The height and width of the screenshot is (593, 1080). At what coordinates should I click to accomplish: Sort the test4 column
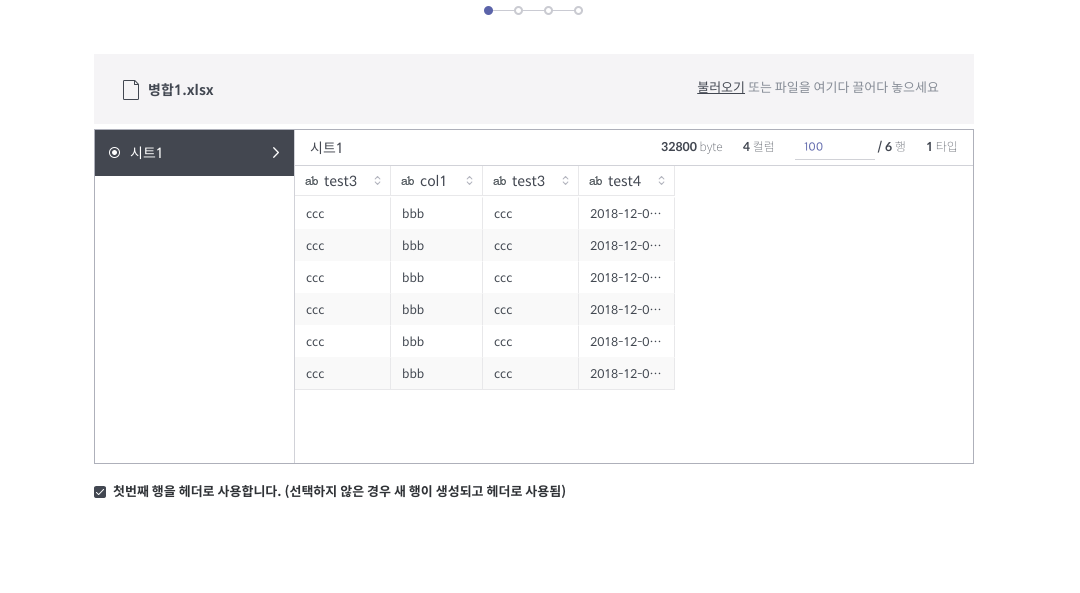pos(661,181)
